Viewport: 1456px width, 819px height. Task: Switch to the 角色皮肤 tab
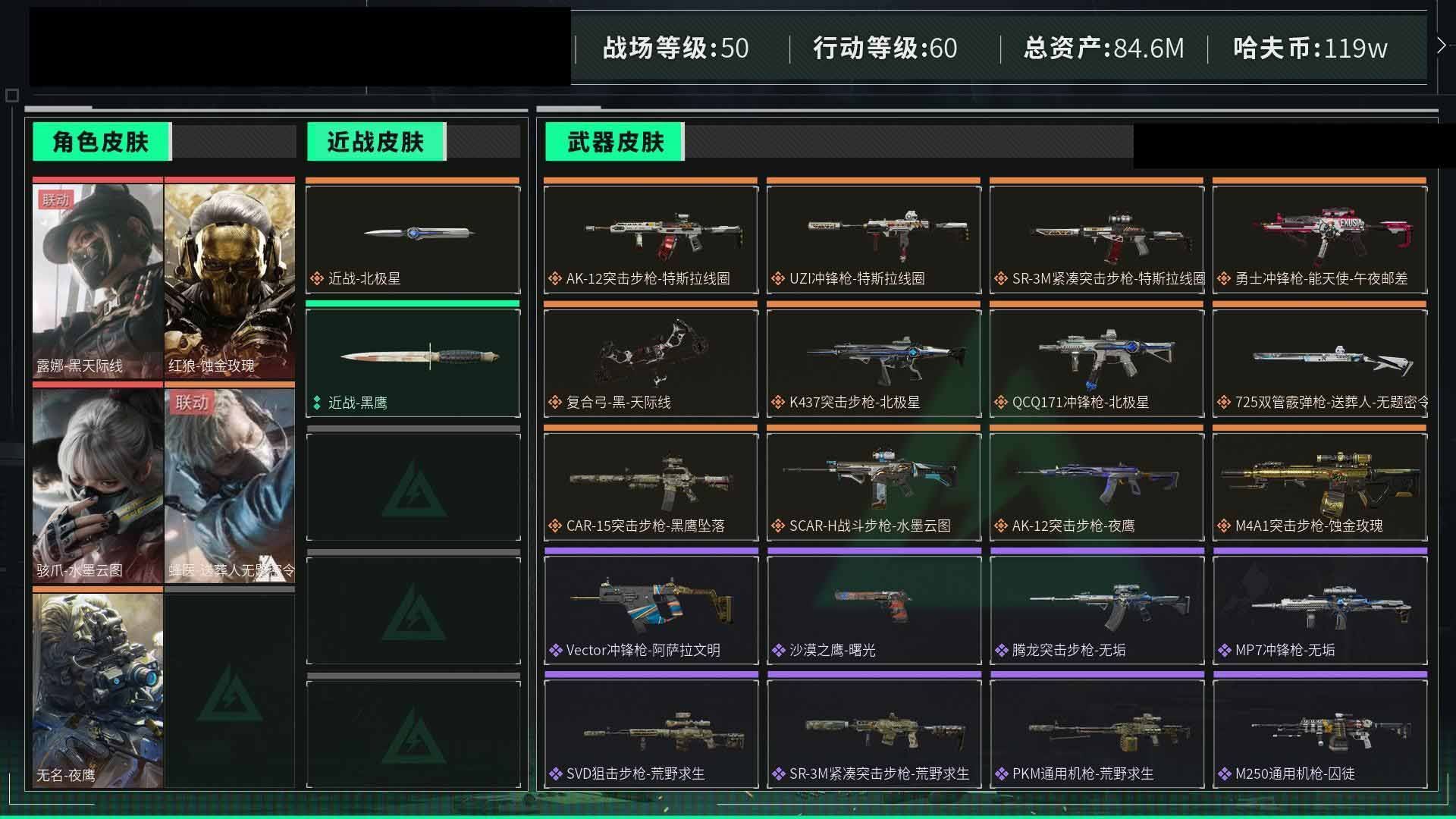pos(102,142)
